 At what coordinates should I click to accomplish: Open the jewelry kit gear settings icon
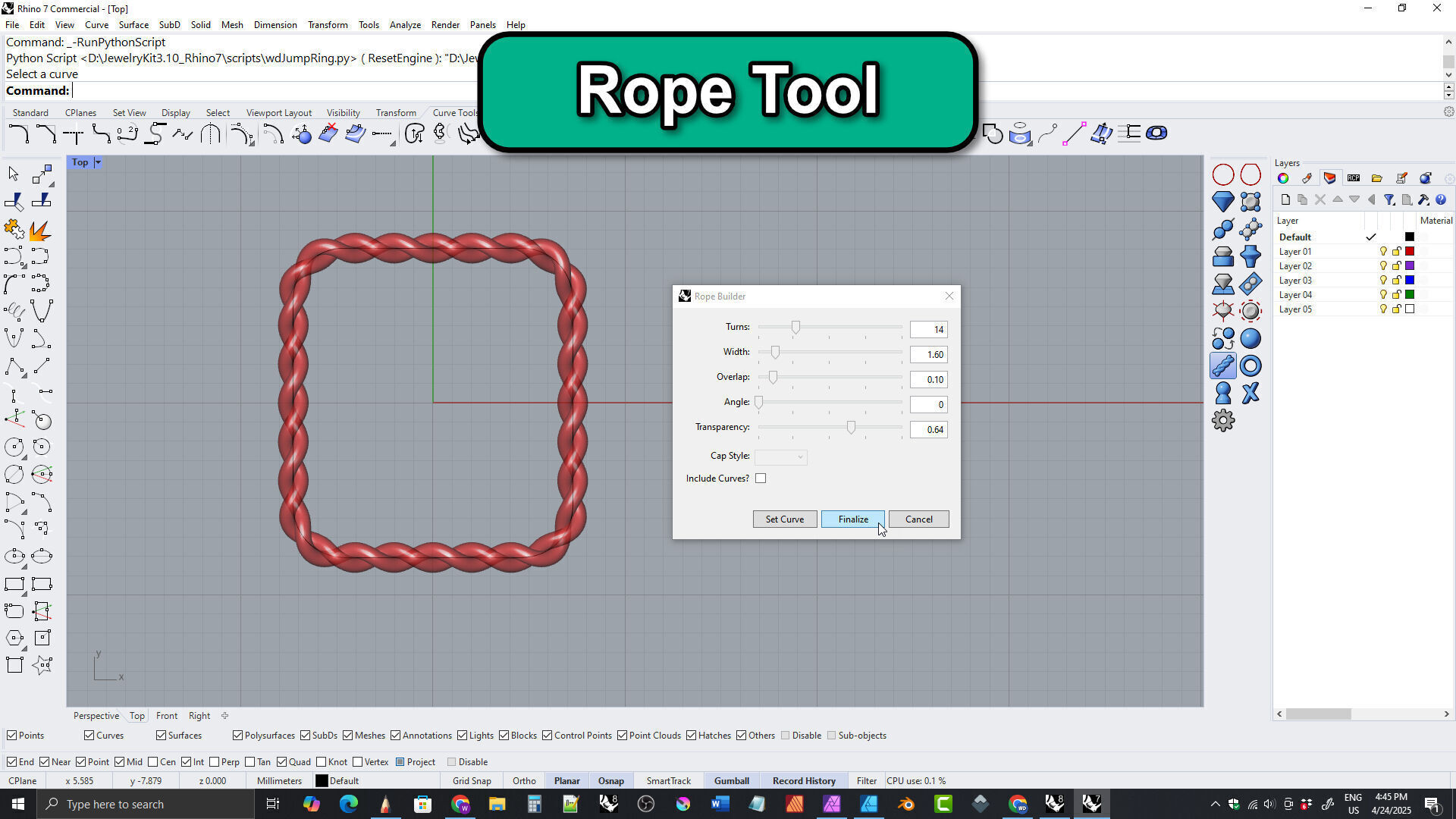click(1222, 421)
